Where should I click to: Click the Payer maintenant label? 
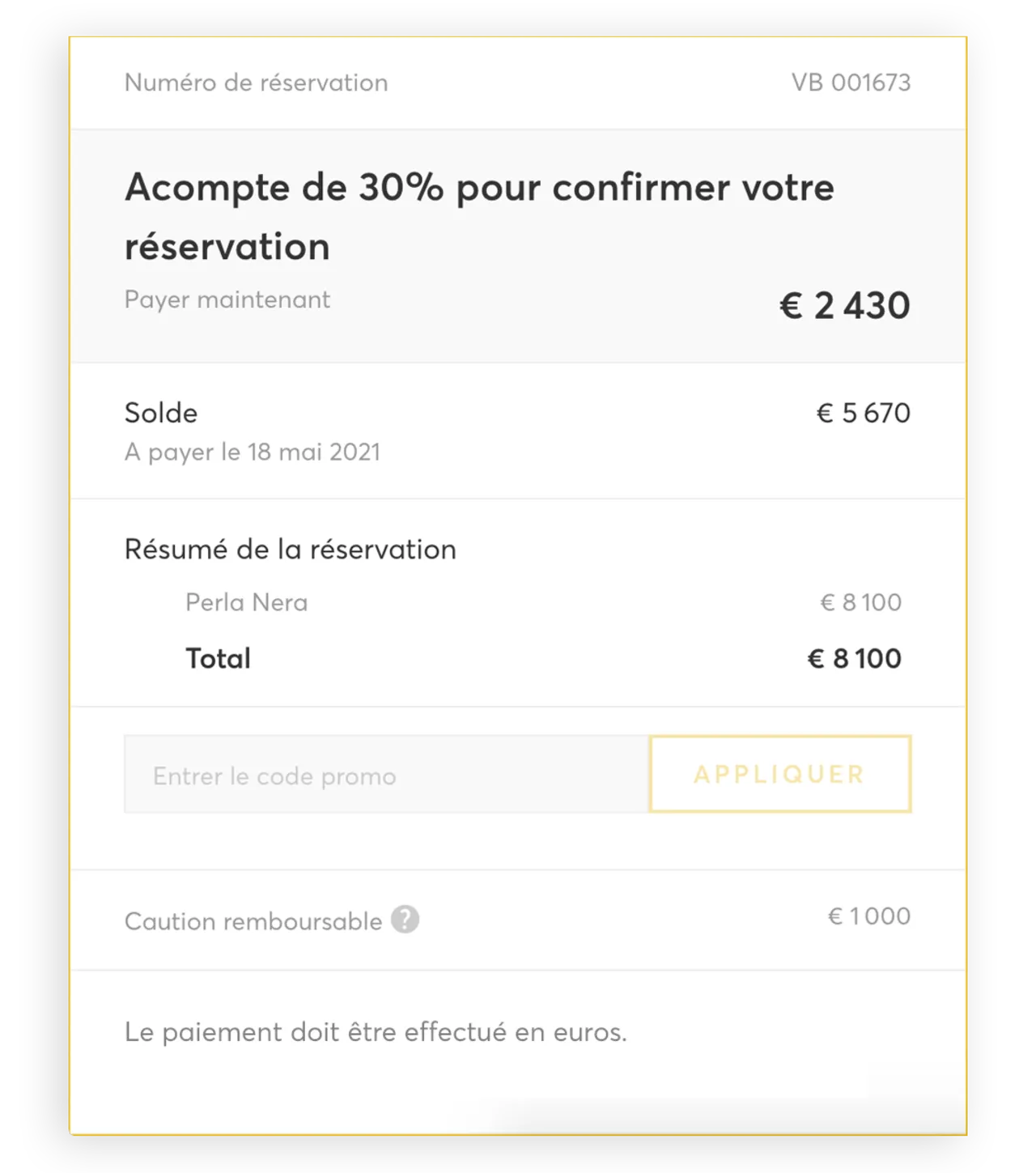[227, 300]
